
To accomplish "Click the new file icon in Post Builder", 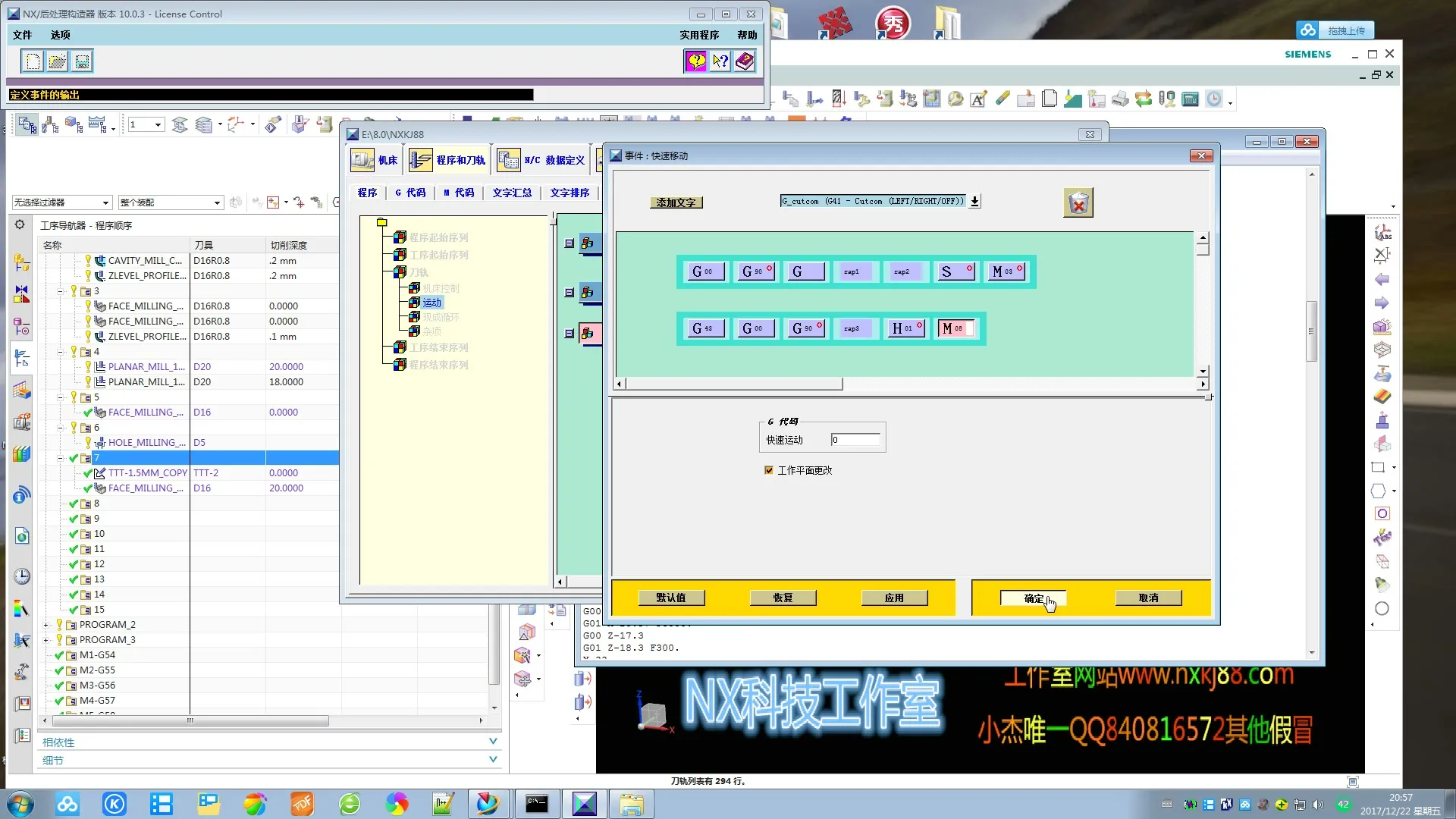I will coord(33,61).
